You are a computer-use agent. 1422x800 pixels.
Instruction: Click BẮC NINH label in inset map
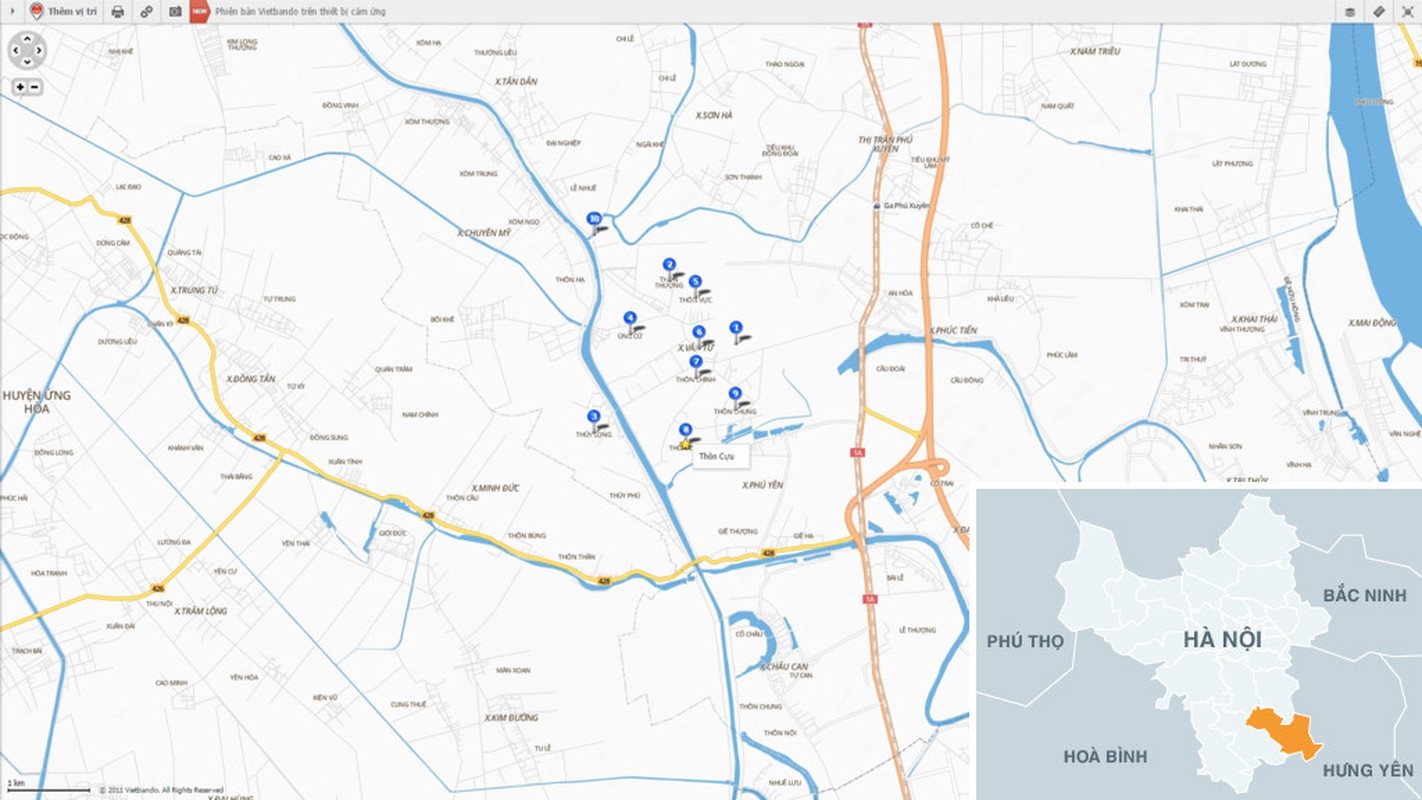click(1364, 596)
